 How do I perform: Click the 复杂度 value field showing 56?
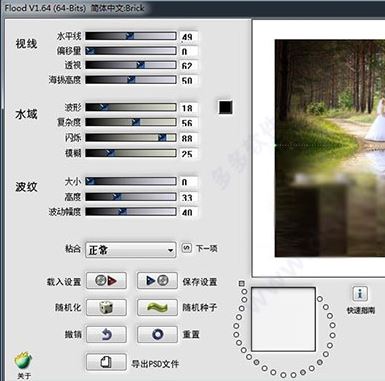pyautogui.click(x=188, y=123)
